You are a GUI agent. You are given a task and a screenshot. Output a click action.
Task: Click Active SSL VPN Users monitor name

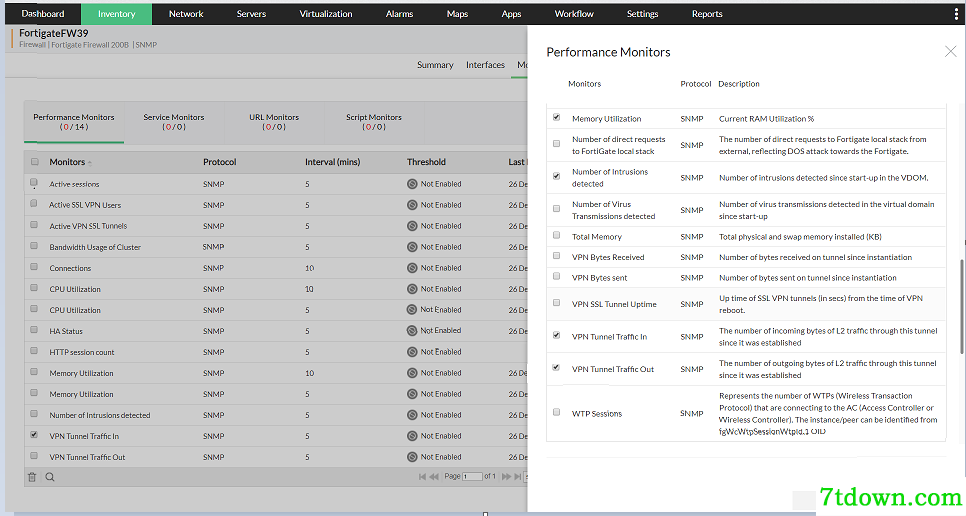tap(85, 205)
